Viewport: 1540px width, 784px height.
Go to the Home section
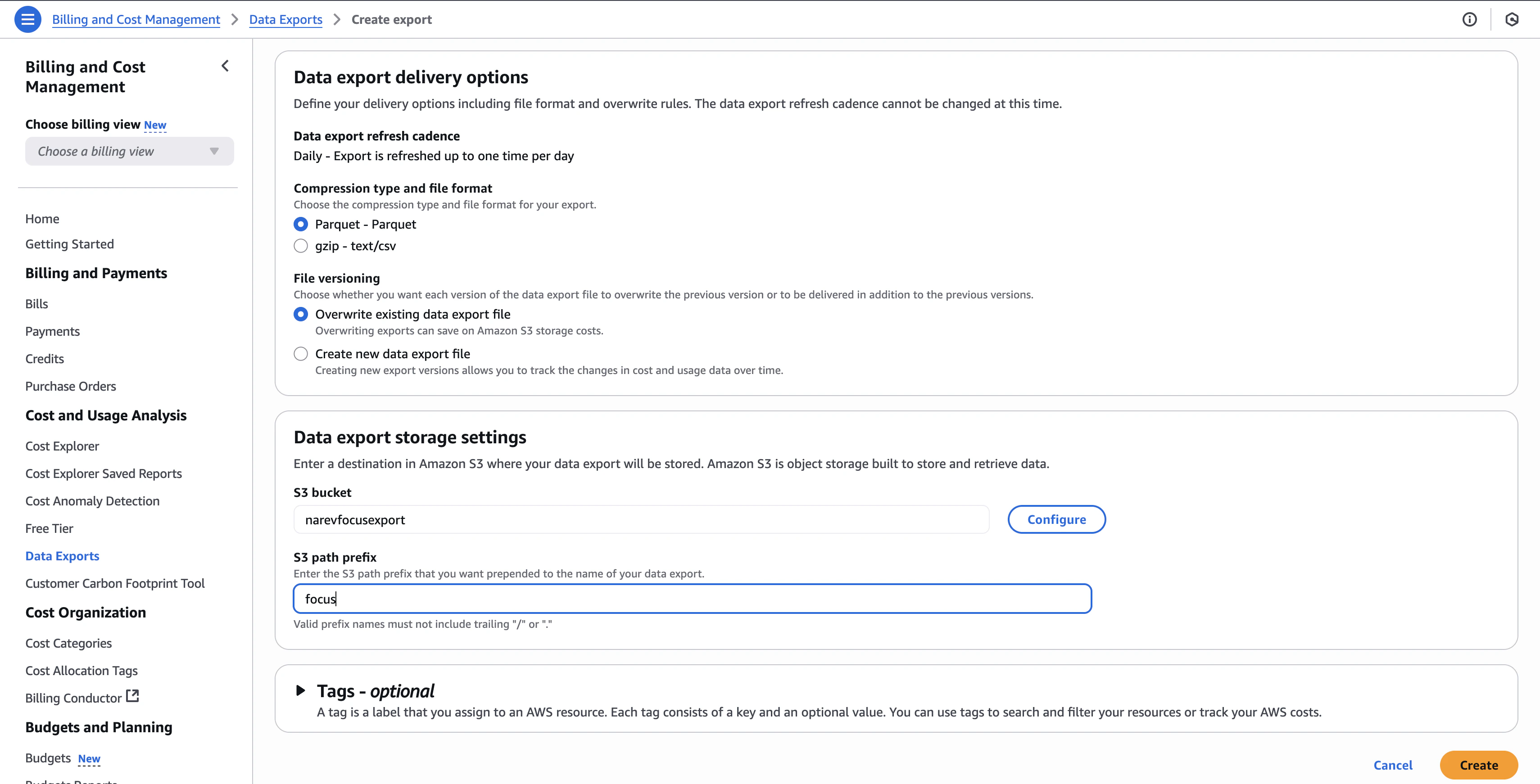[42, 219]
